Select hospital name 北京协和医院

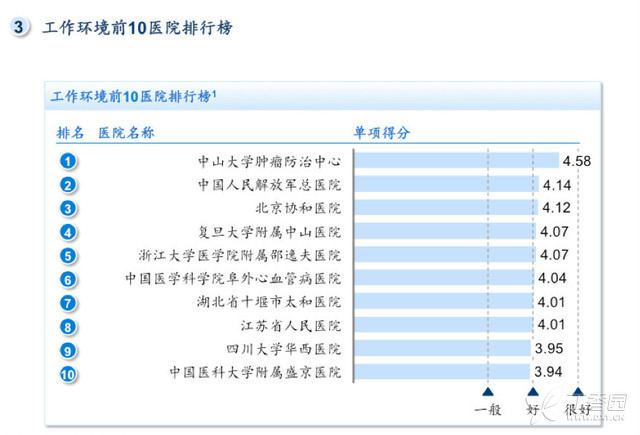pos(298,208)
